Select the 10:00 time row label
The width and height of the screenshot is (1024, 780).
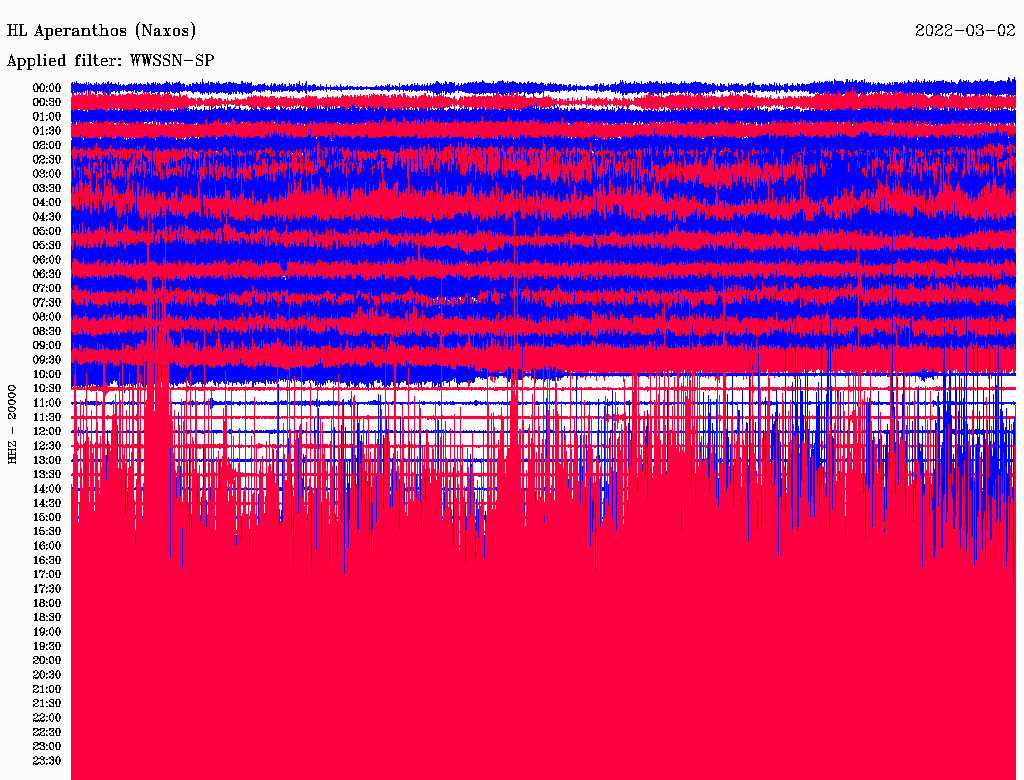click(x=47, y=374)
